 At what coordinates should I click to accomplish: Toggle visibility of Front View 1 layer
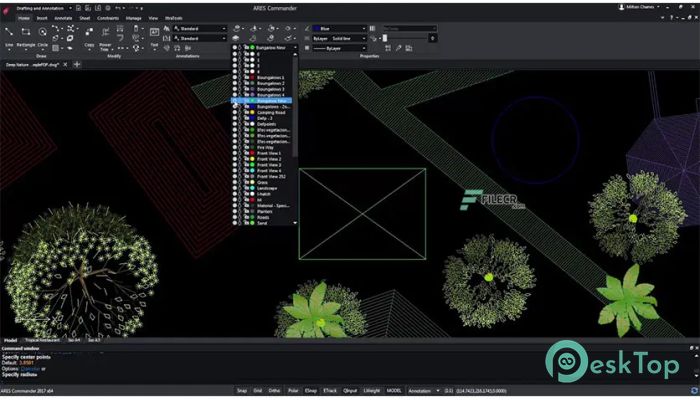235,153
